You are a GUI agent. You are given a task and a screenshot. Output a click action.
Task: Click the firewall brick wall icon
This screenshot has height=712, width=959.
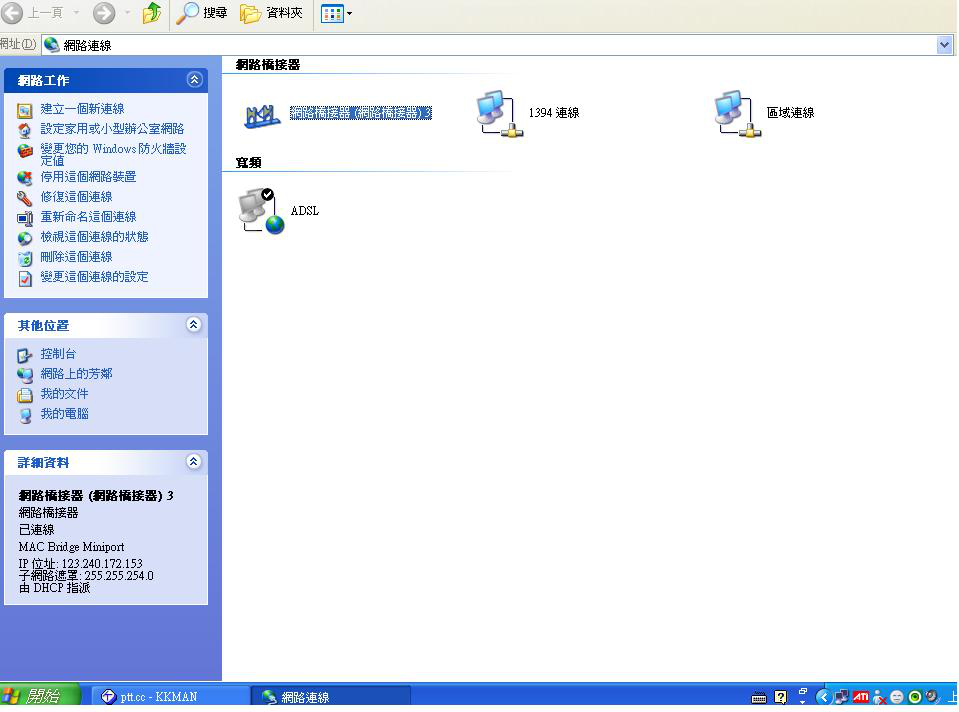[x=24, y=150]
